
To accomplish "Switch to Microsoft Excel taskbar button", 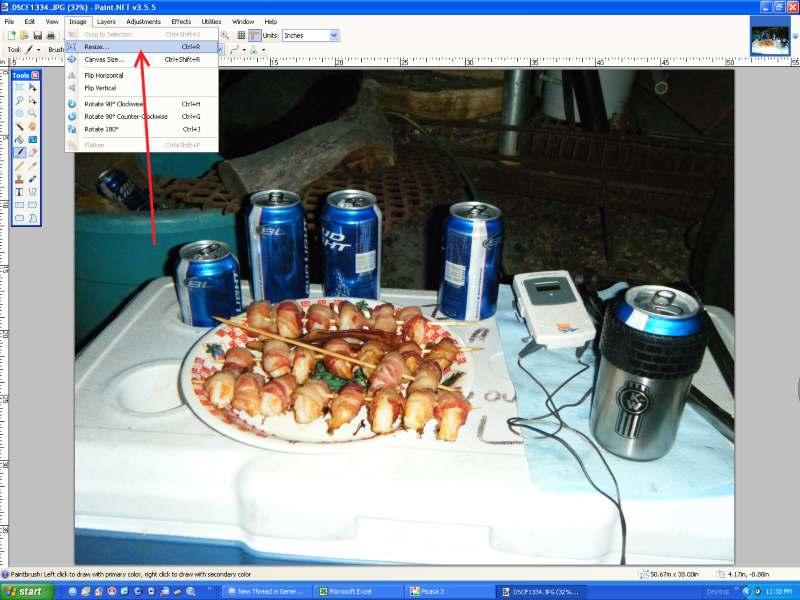I will (x=346, y=592).
